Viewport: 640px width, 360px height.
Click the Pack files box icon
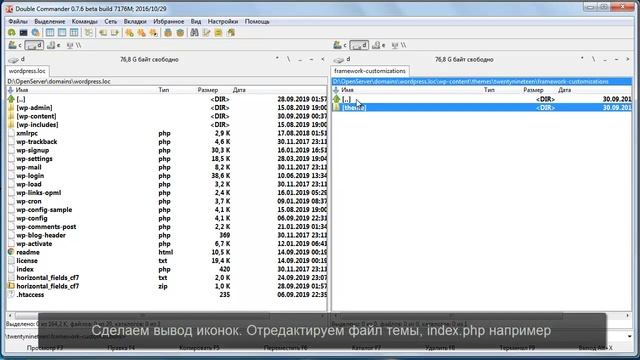168,33
